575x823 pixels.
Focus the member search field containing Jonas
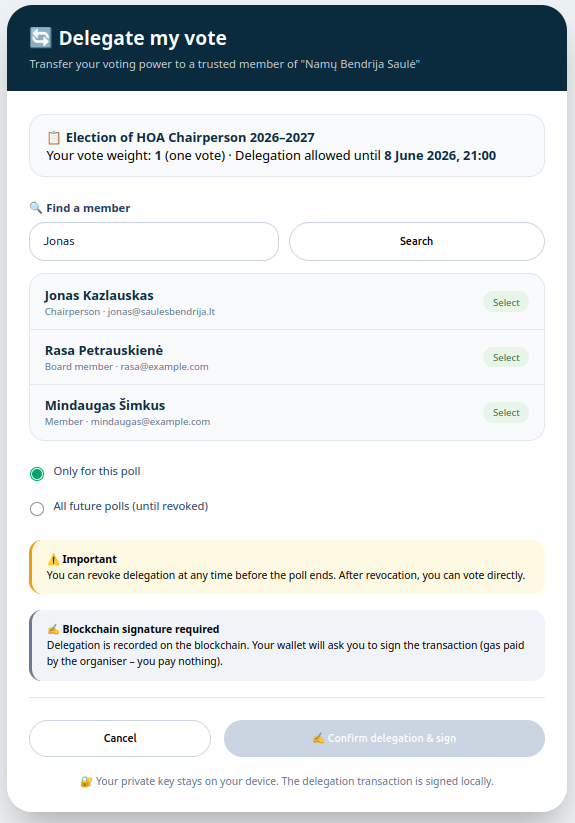(154, 241)
